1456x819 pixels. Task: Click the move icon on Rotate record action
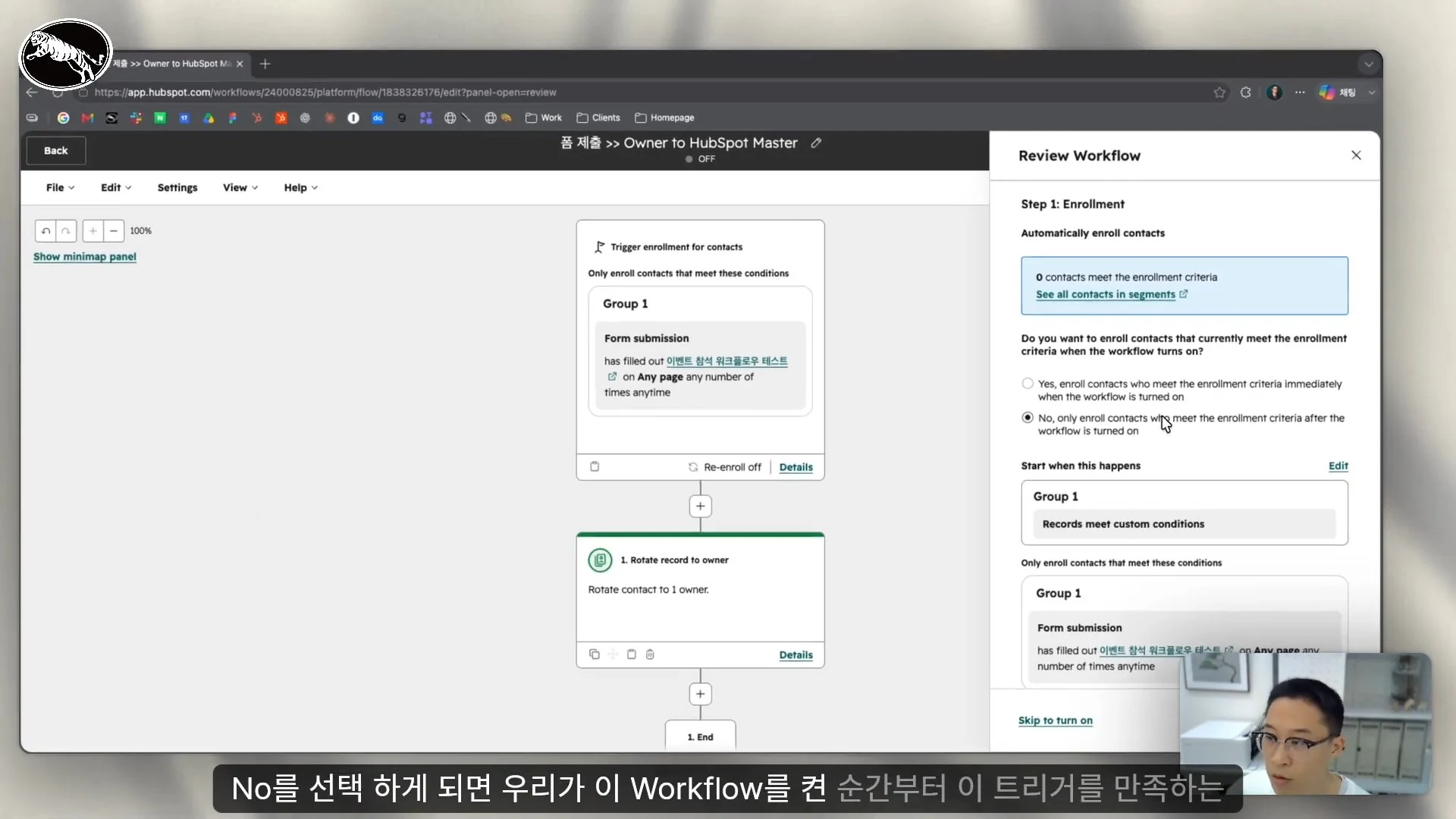pos(613,654)
